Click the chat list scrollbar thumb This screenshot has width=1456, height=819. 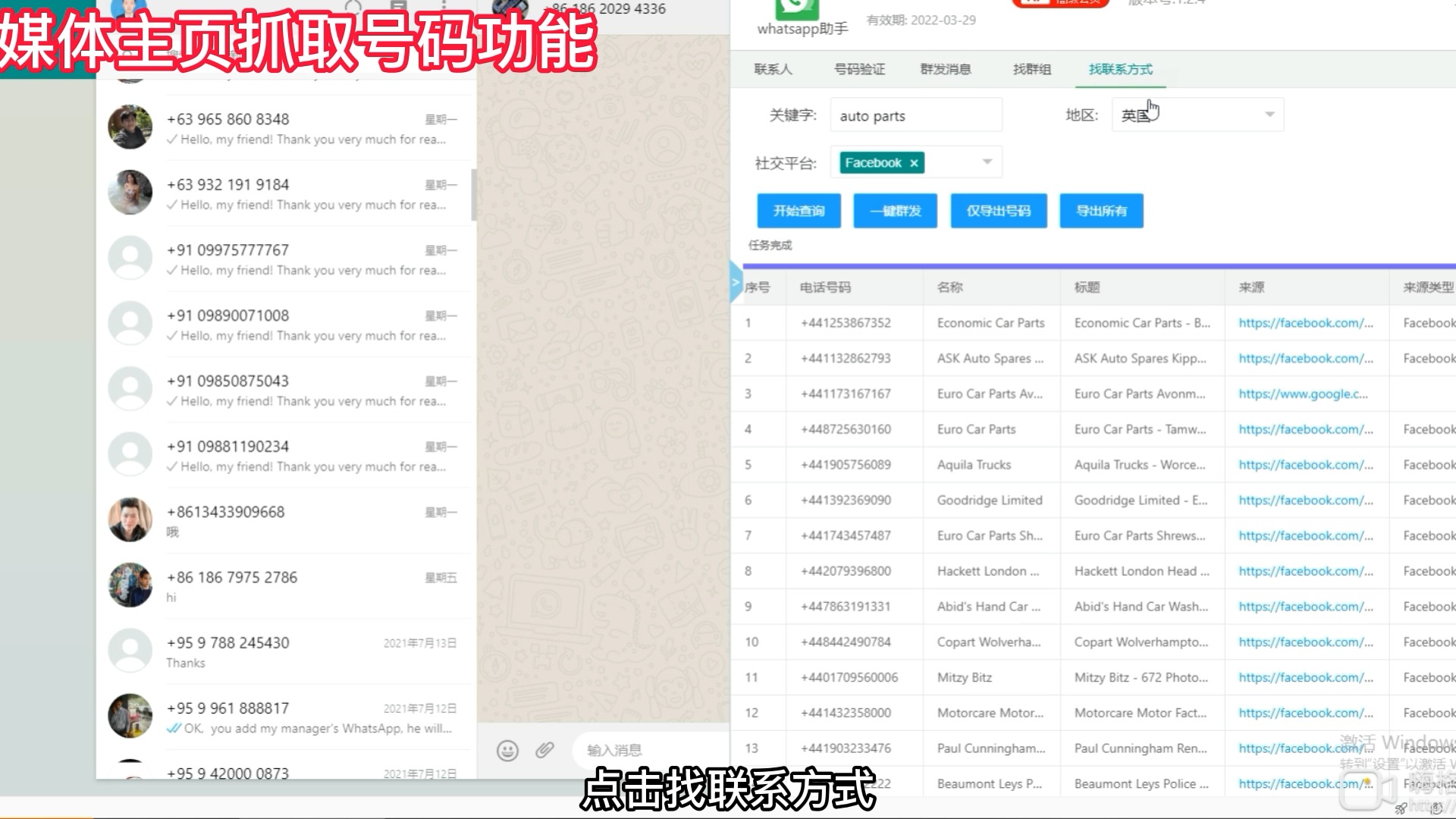point(474,194)
